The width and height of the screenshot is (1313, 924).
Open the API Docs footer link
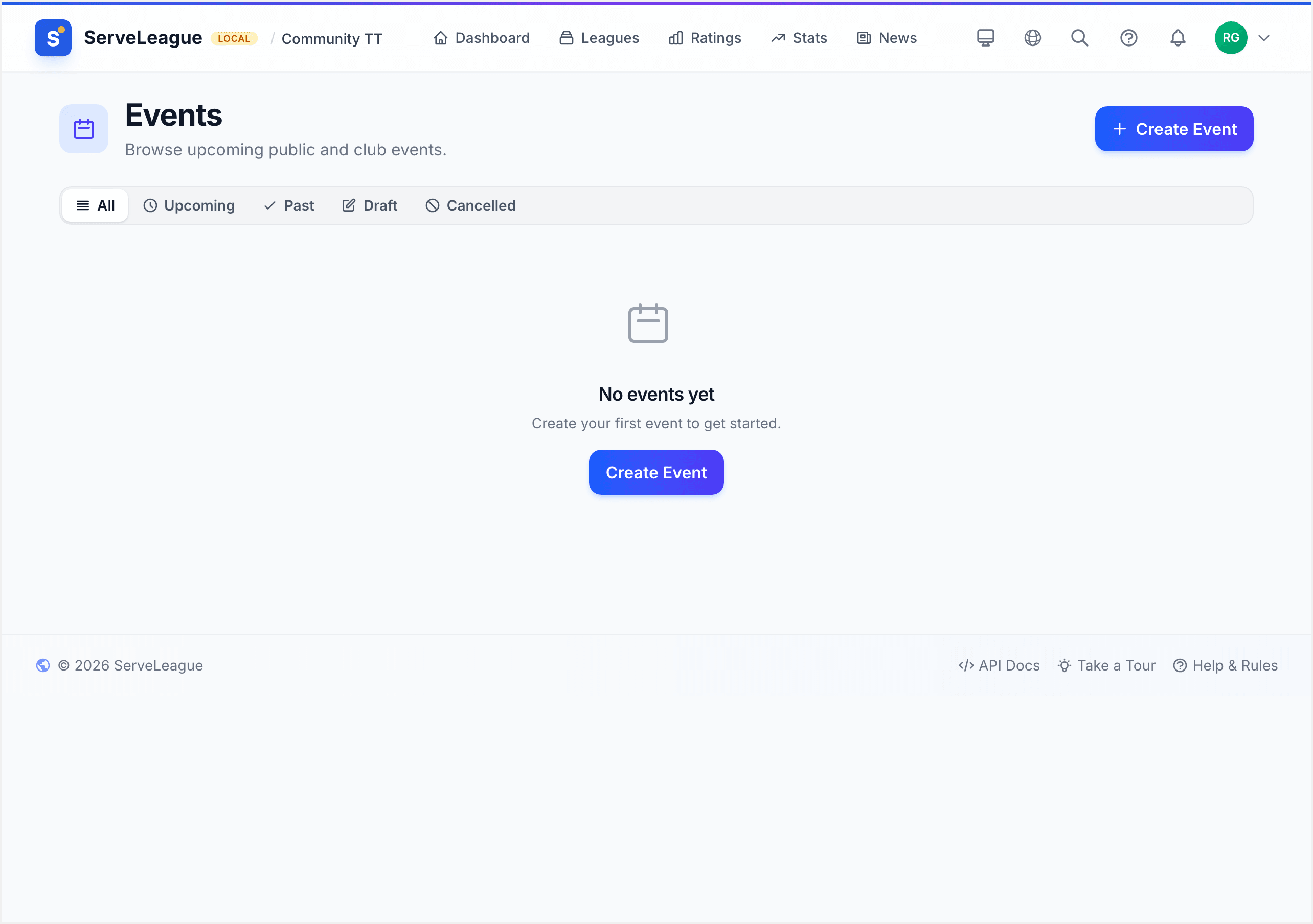999,665
